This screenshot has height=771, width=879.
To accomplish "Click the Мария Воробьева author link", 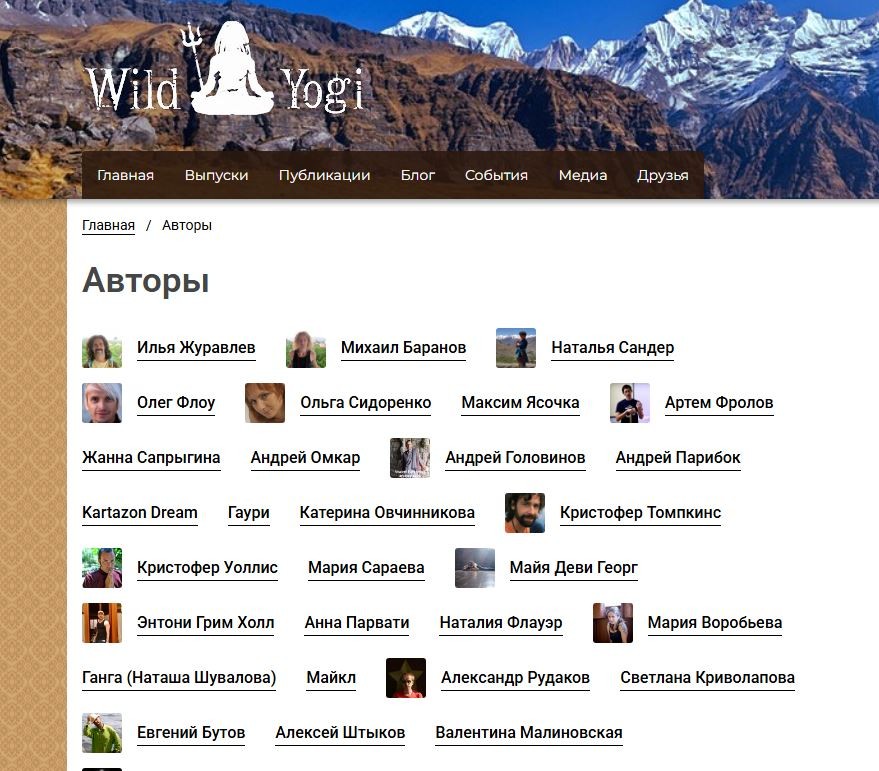I will click(x=715, y=623).
